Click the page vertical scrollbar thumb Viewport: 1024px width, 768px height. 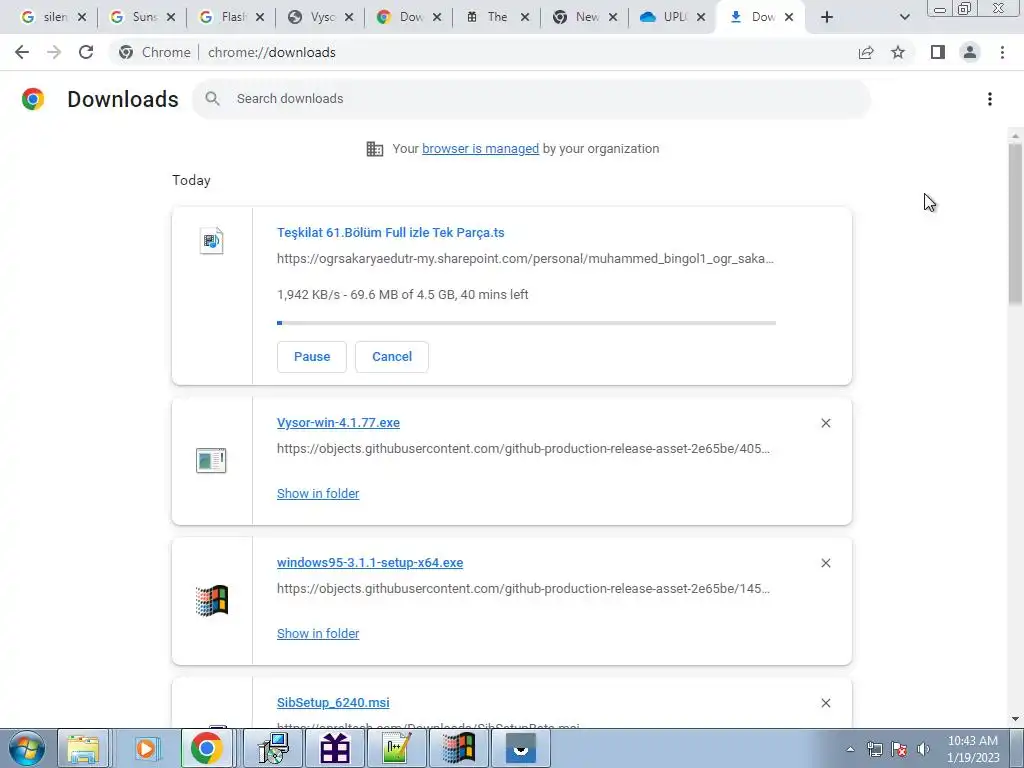pos(1015,222)
